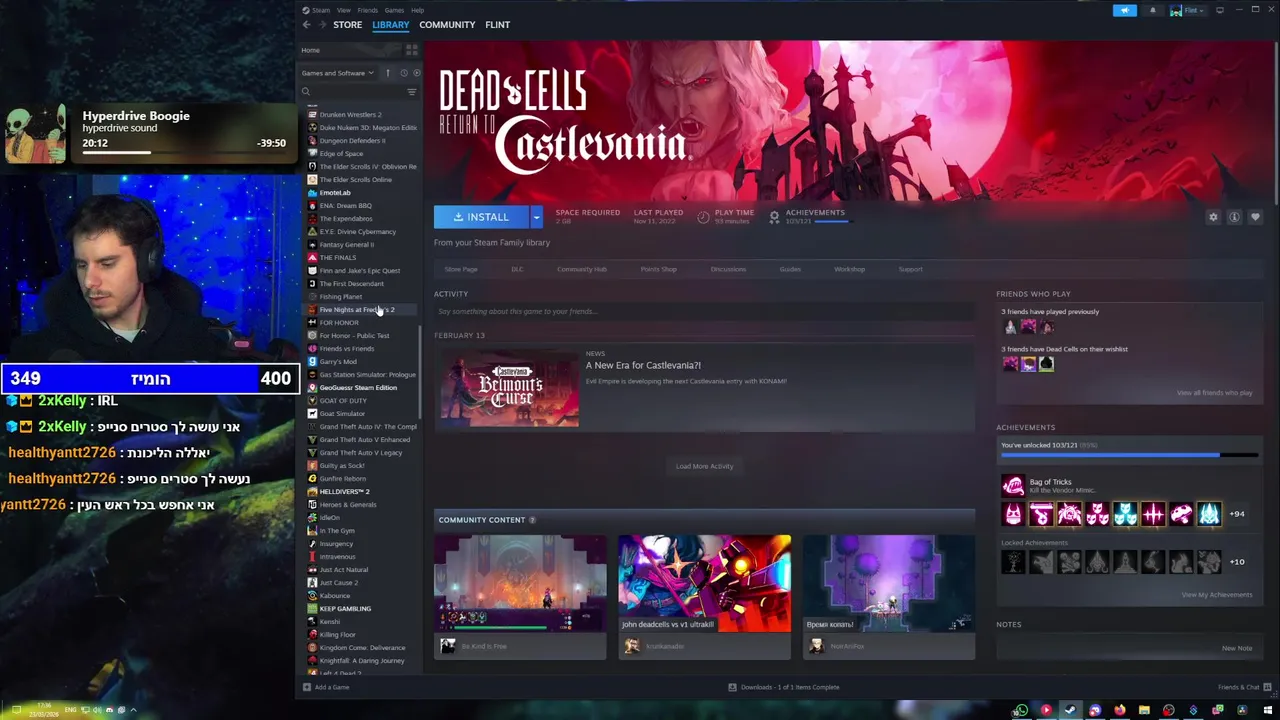Viewport: 1280px width, 720px height.
Task: Open the "john deadcells vs v1 ultrakill" artwork
Action: pos(704,584)
